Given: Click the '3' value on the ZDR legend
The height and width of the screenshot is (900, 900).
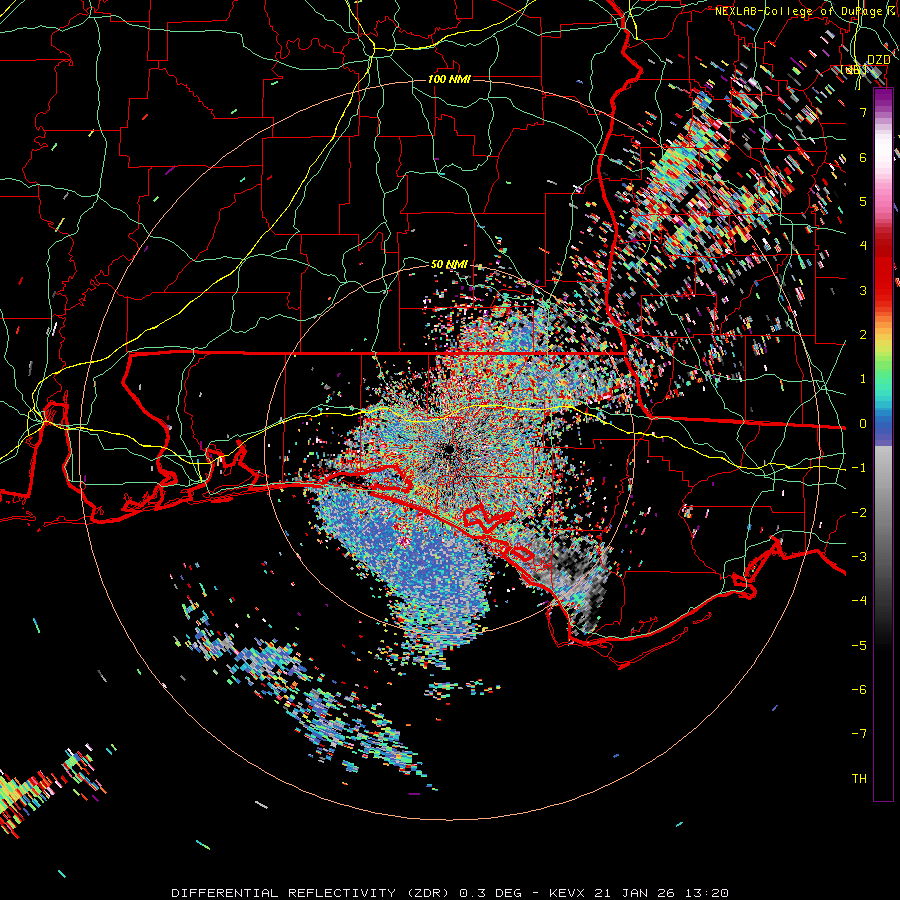Looking at the screenshot, I should tap(863, 290).
